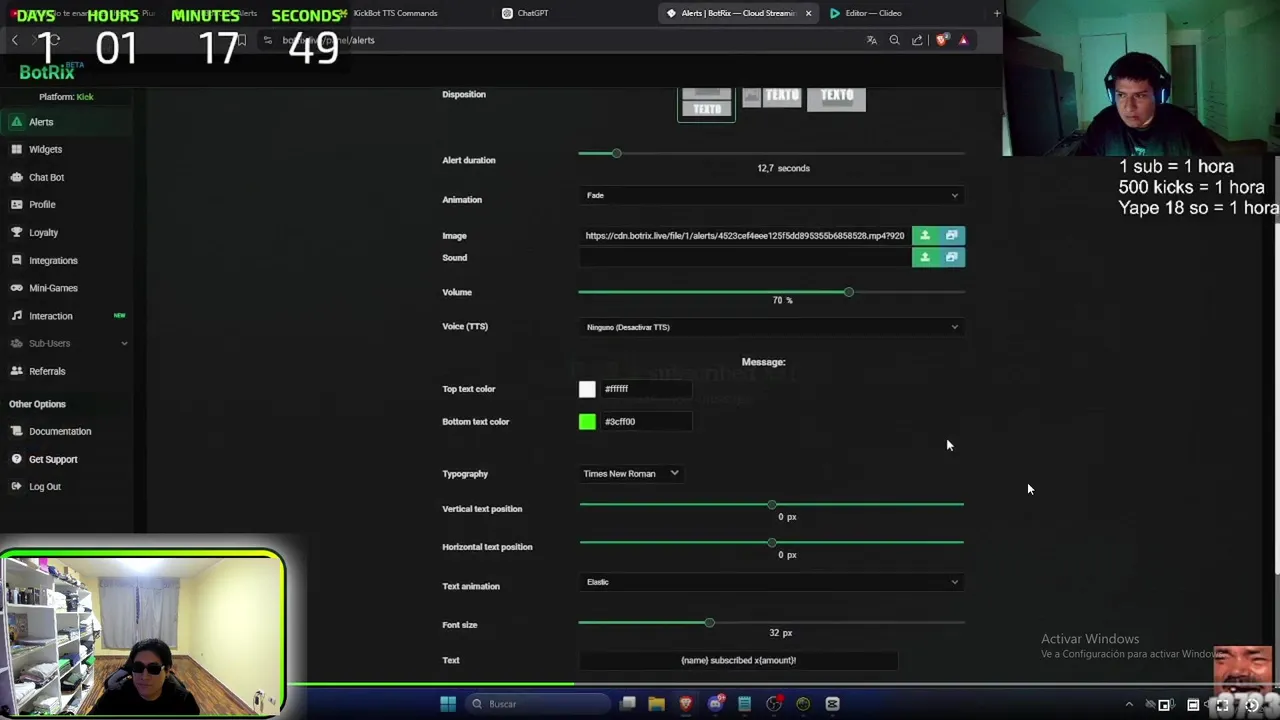Click the Text field with subscribed message
1280x720 pixels.
[x=738, y=660]
